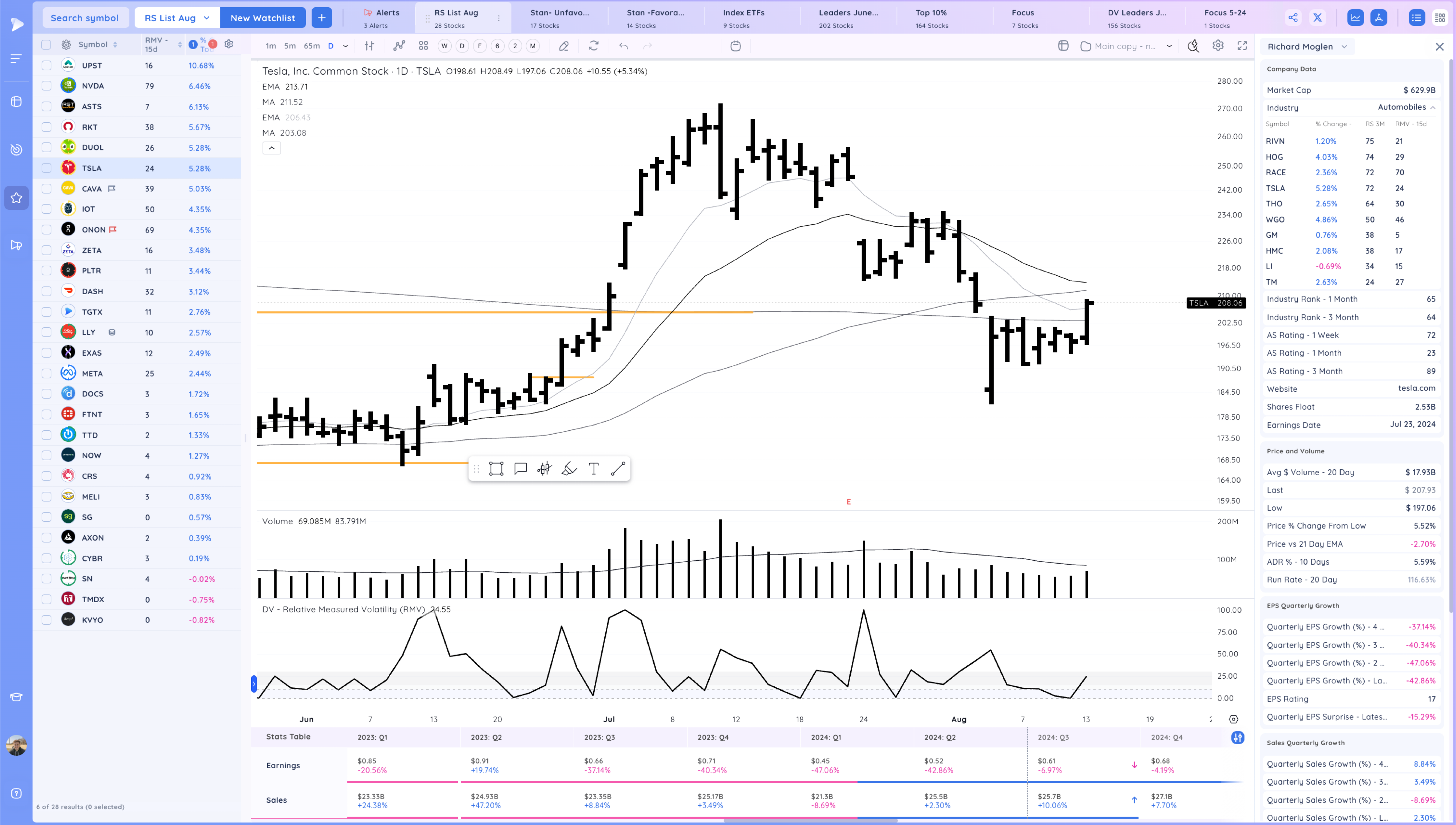Click the fullscreen chart icon
Image resolution: width=1456 pixels, height=825 pixels.
(x=1242, y=46)
